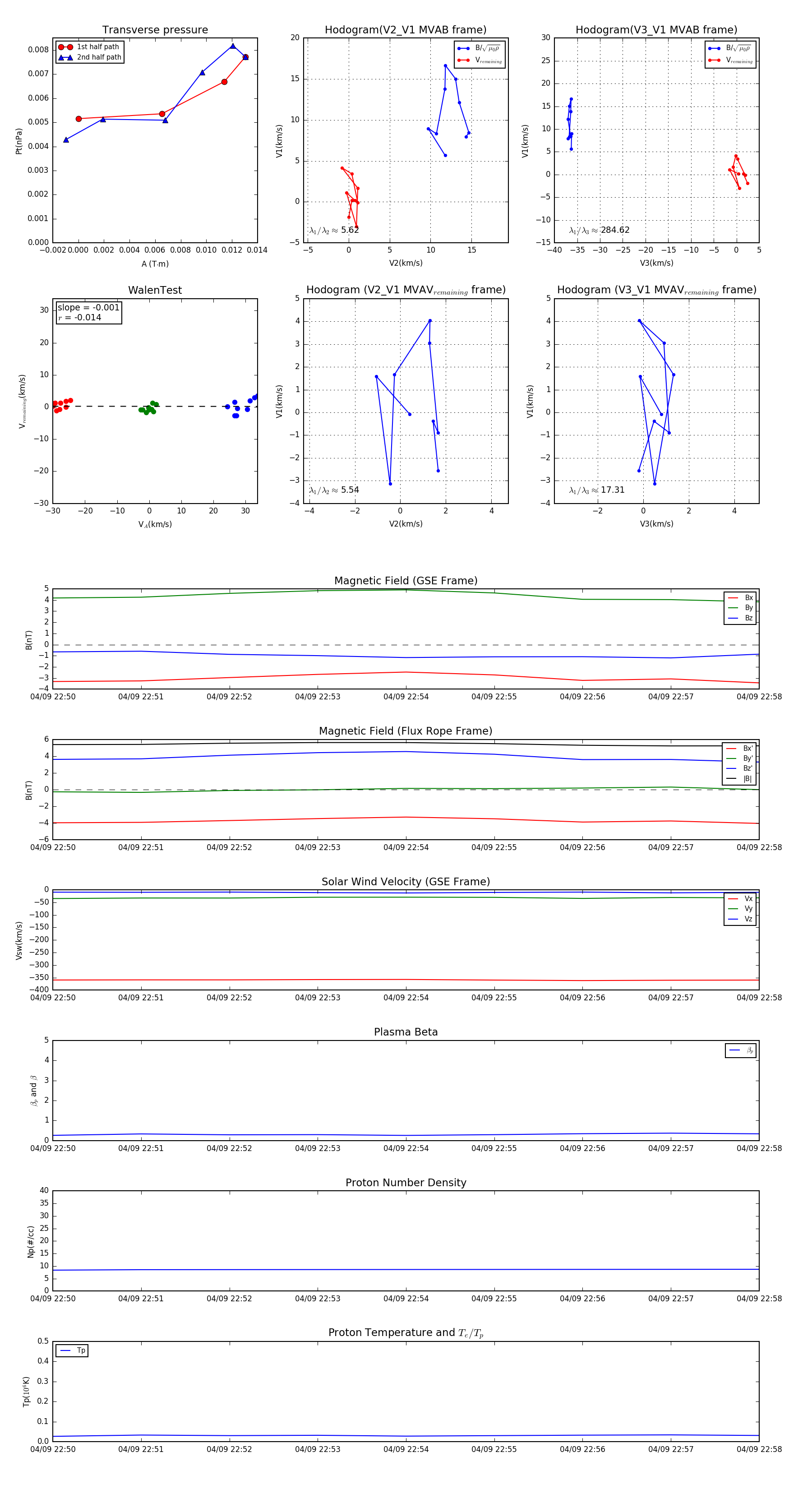Click '04/09 22:54' tick under GSE magnetic field

tap(406, 697)
